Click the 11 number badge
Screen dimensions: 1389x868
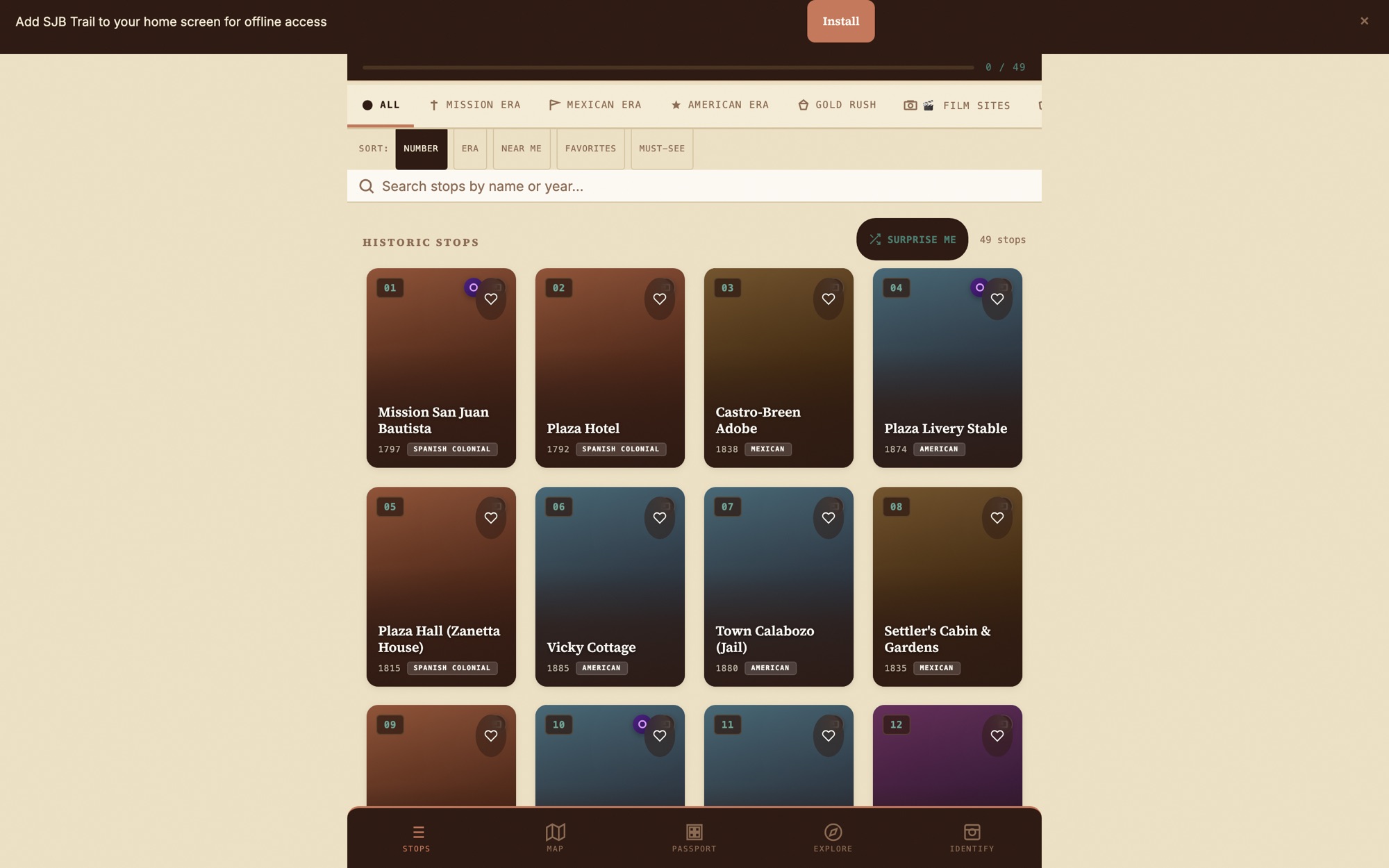pos(727,725)
